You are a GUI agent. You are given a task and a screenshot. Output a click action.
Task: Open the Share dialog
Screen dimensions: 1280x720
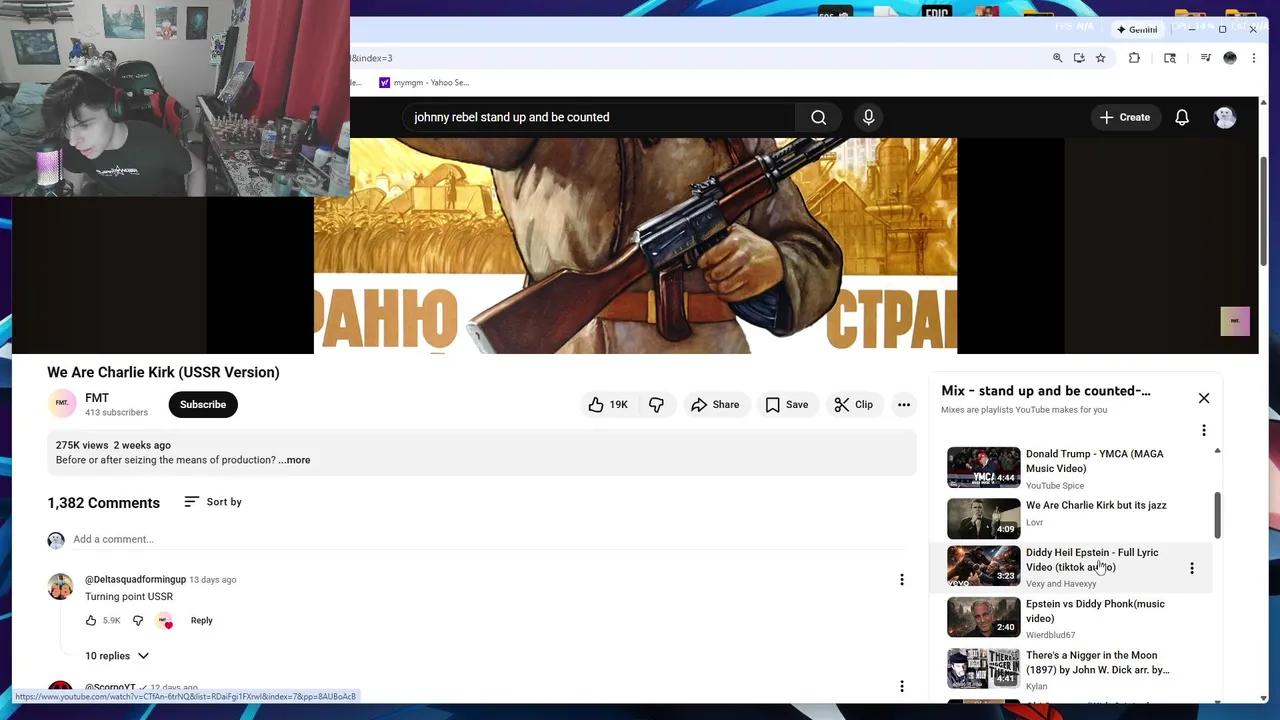point(716,404)
